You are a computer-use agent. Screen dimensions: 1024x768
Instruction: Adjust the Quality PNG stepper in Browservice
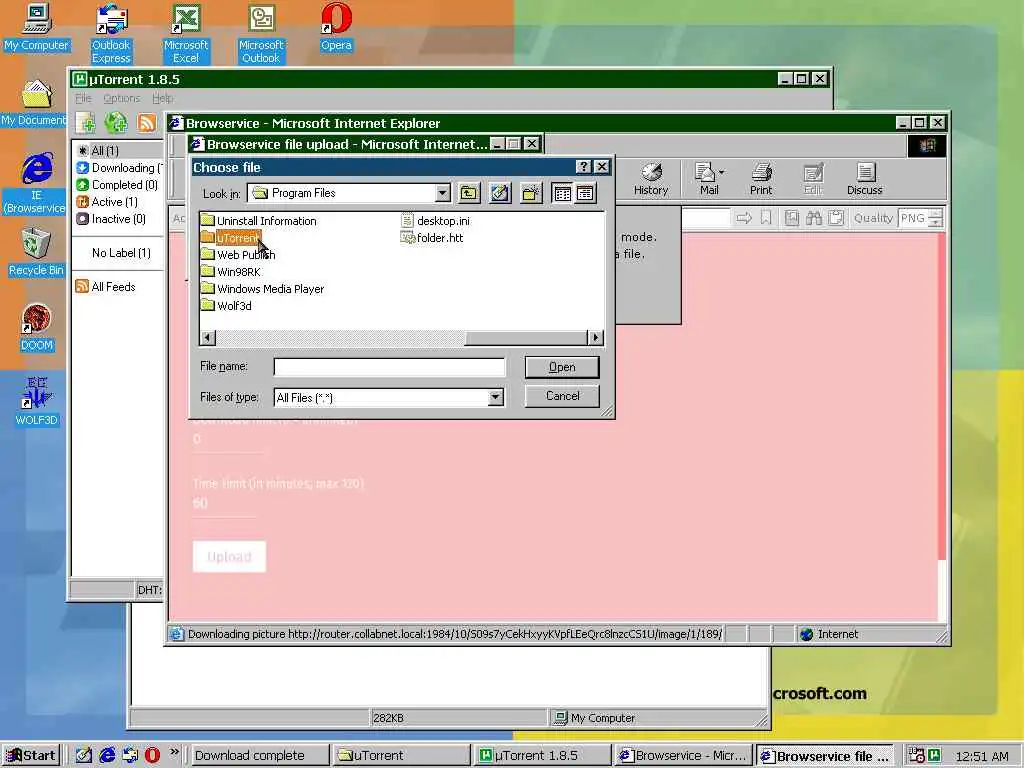[x=936, y=218]
